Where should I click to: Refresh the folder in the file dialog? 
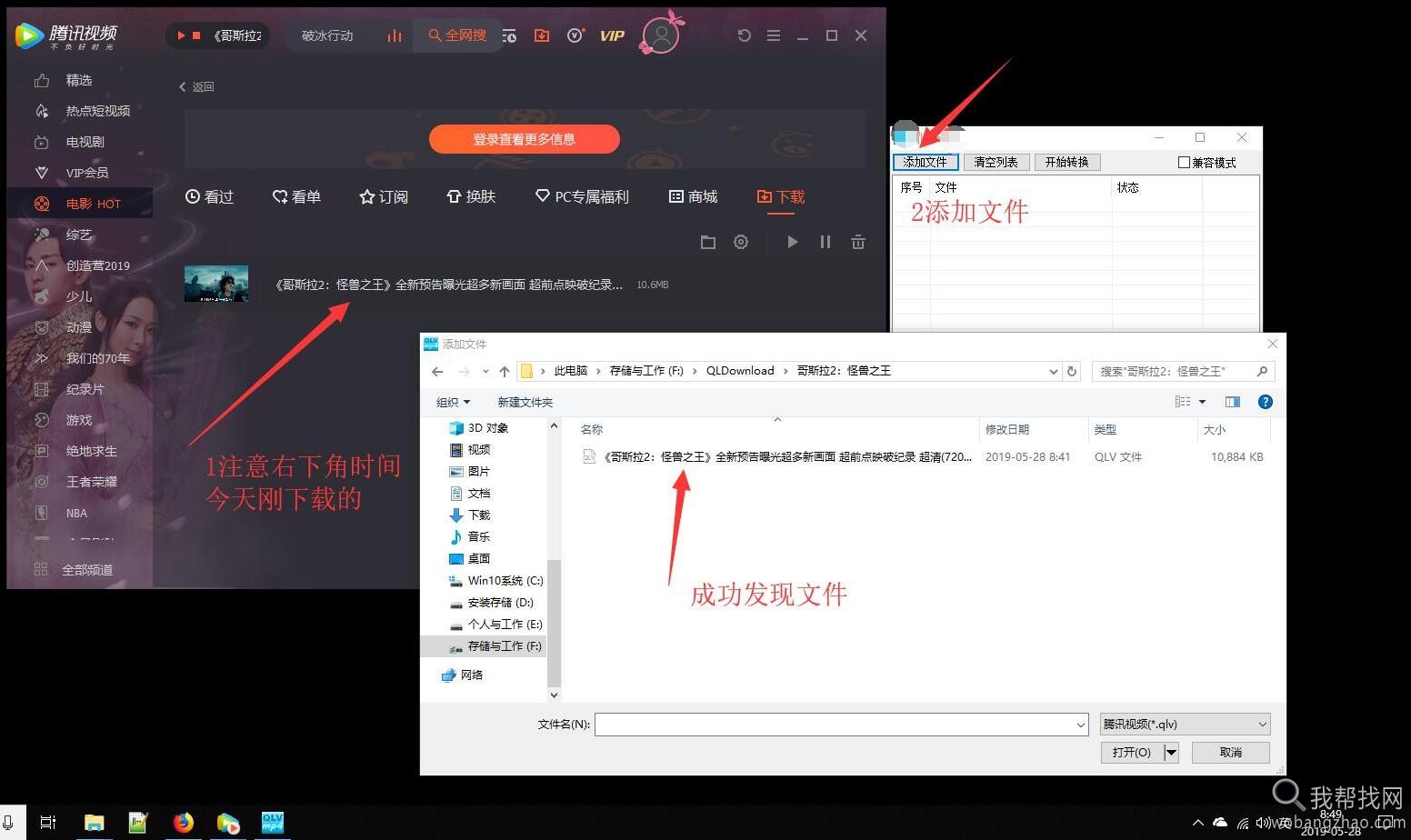coord(1072,371)
